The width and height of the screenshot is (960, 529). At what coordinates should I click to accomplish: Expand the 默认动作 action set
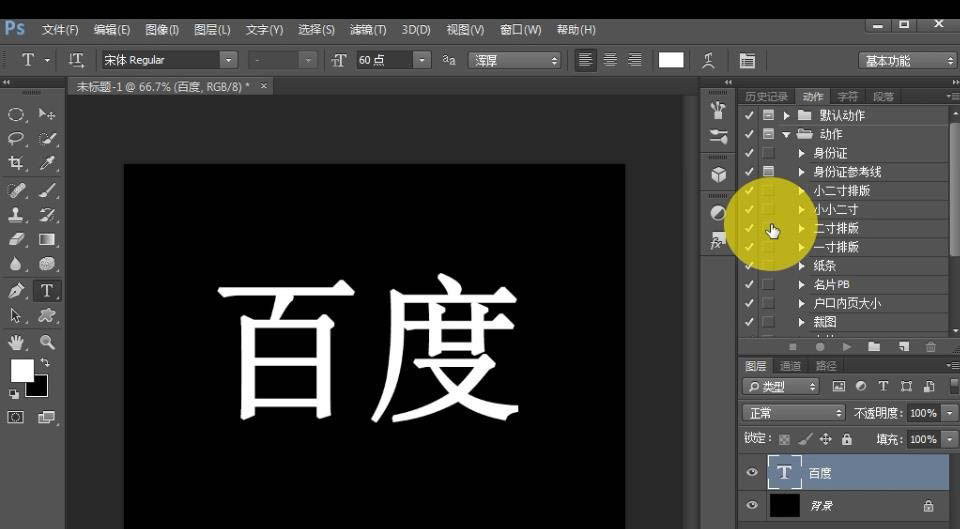coord(787,115)
